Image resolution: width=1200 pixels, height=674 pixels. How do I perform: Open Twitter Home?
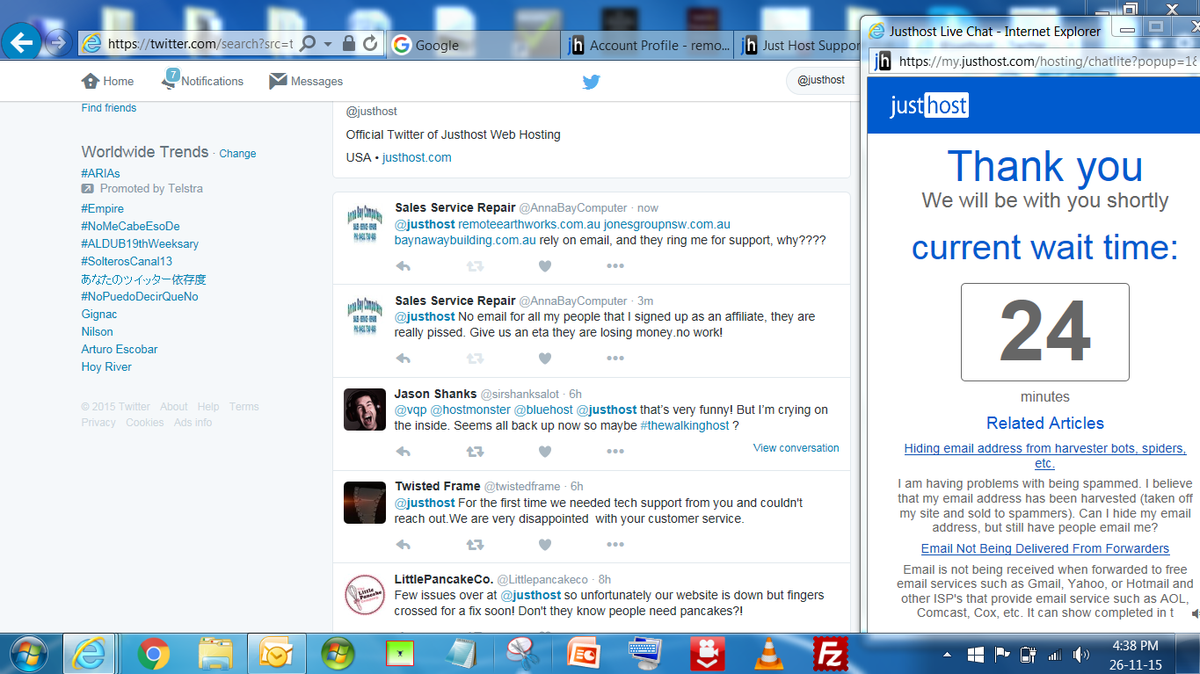(107, 81)
